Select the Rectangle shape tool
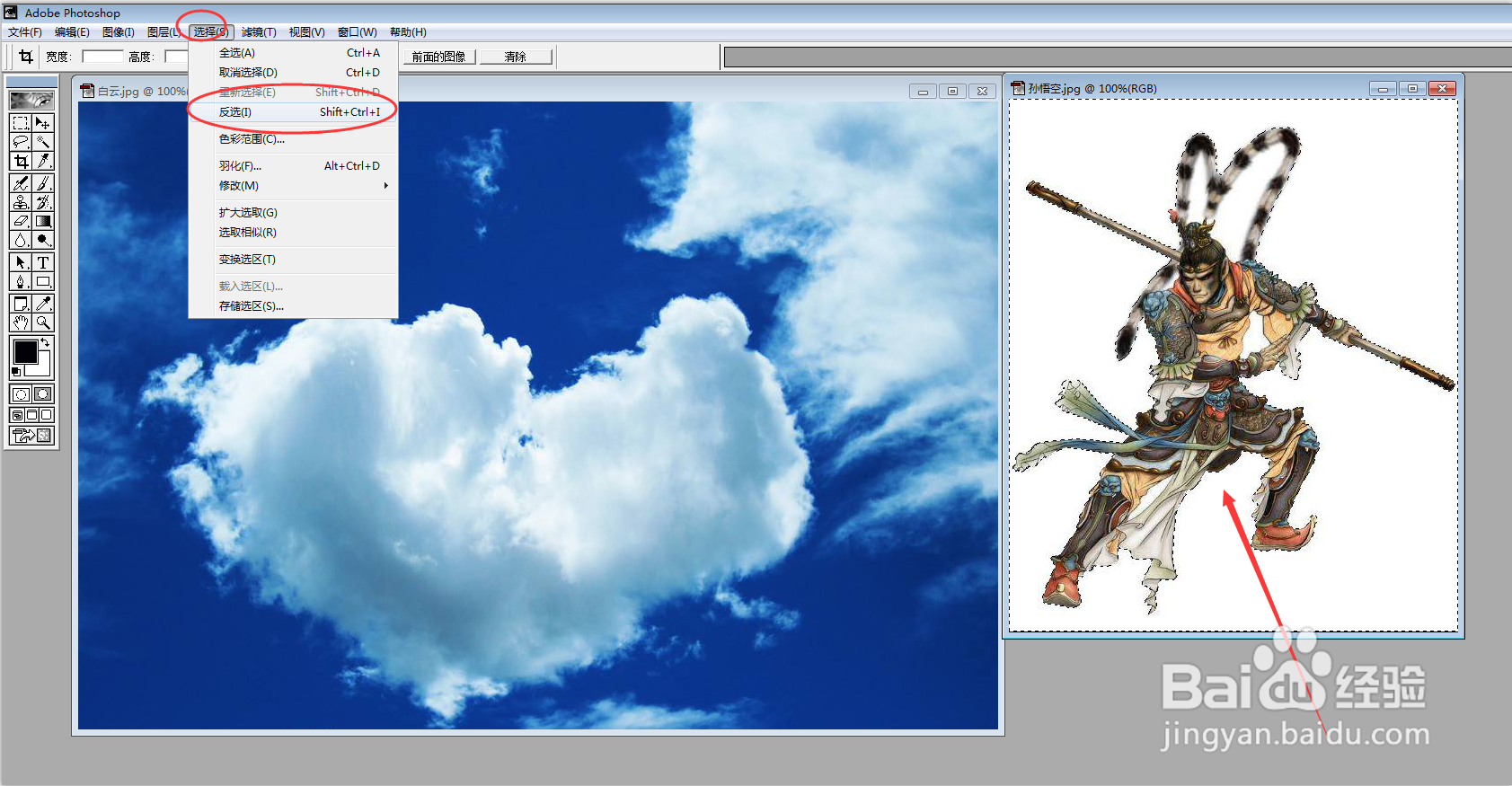Screen dimensions: 1512x786 [42, 281]
